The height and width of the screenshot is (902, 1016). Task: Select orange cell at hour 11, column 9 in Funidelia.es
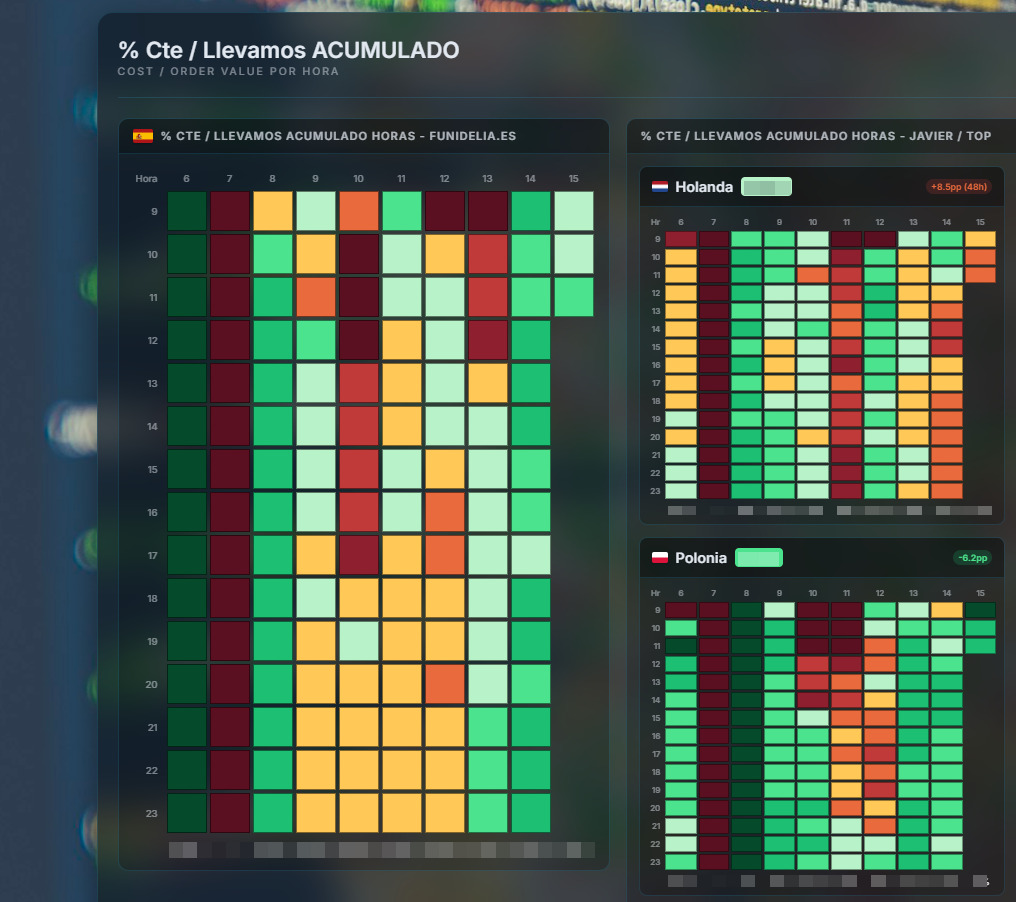tap(315, 297)
